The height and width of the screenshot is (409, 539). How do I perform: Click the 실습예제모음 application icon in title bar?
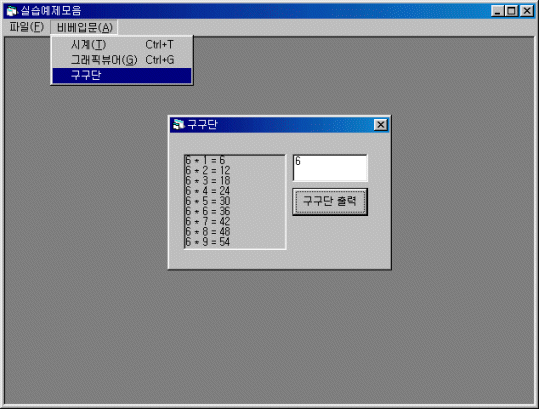point(12,11)
